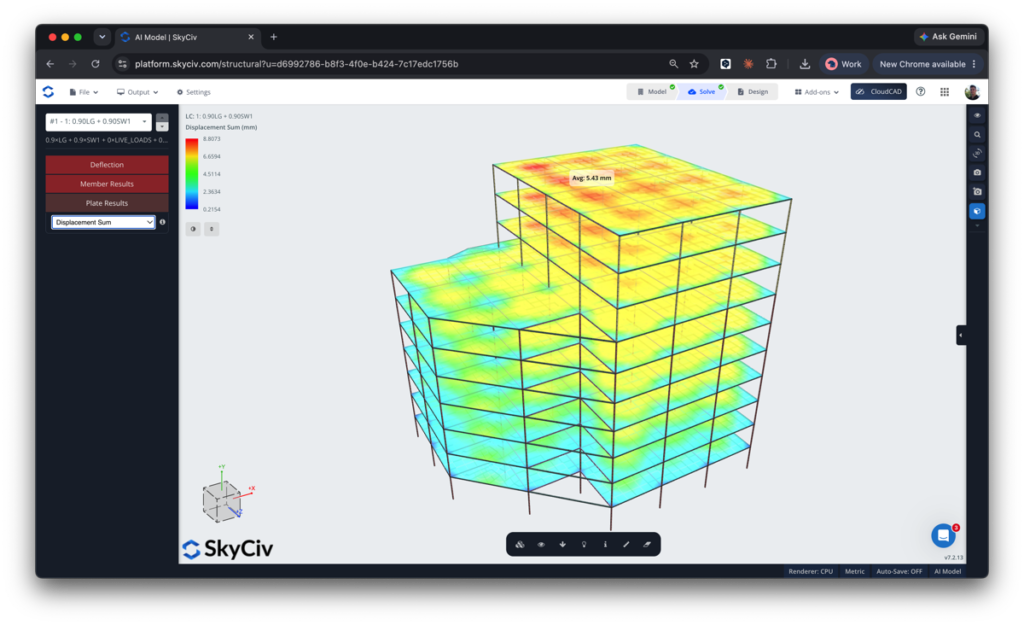This screenshot has height=625, width=1024.
Task: Click the browser back arrow
Action: tap(50, 64)
